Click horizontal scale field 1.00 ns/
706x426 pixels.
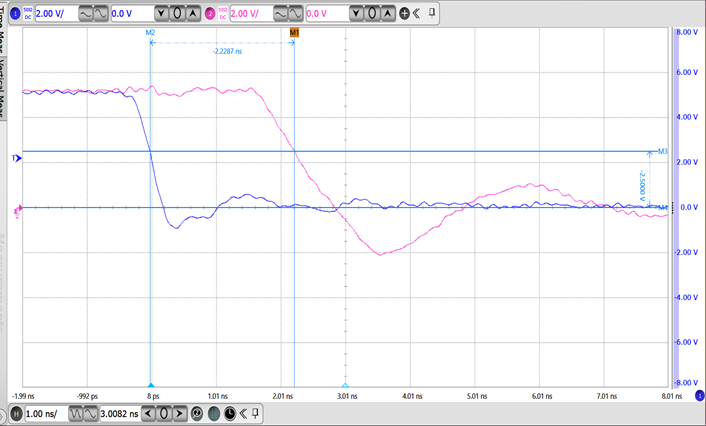point(45,413)
